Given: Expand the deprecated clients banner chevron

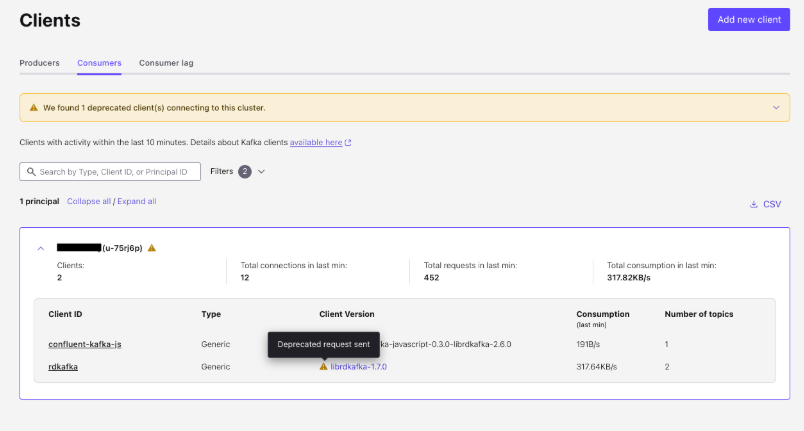Looking at the screenshot, I should (x=776, y=107).
